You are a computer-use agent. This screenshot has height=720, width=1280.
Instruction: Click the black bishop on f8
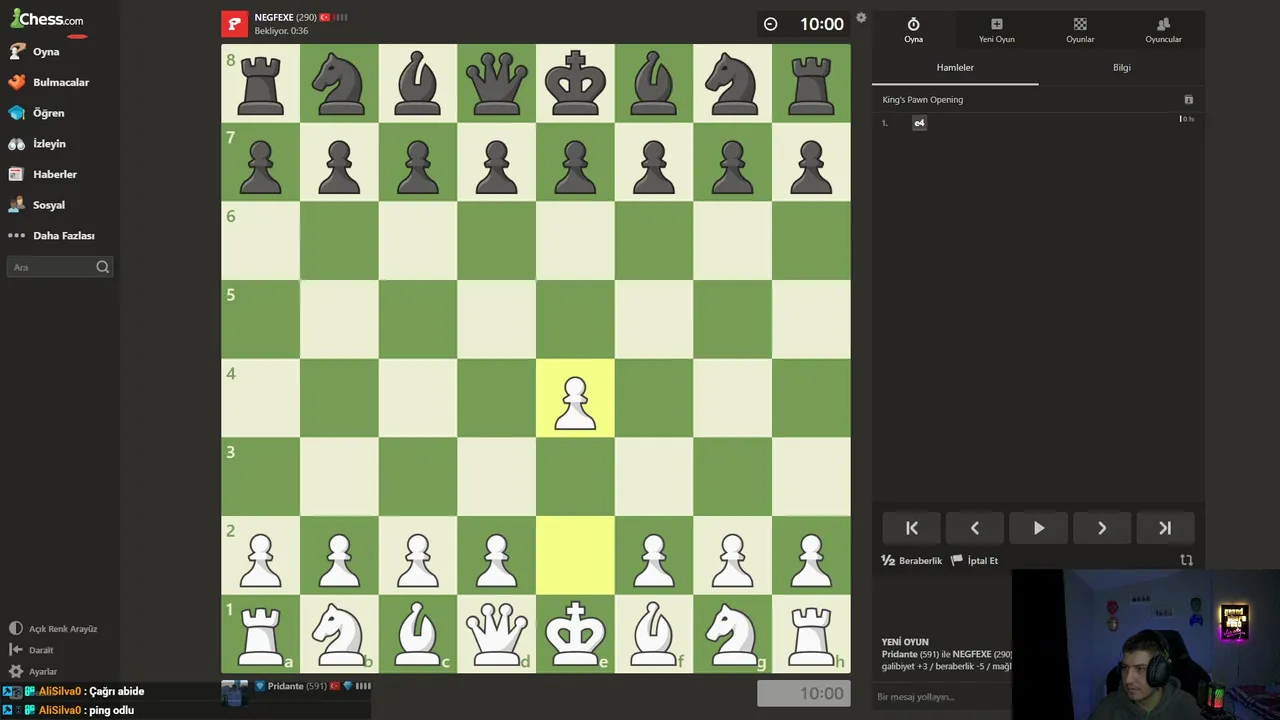click(654, 82)
